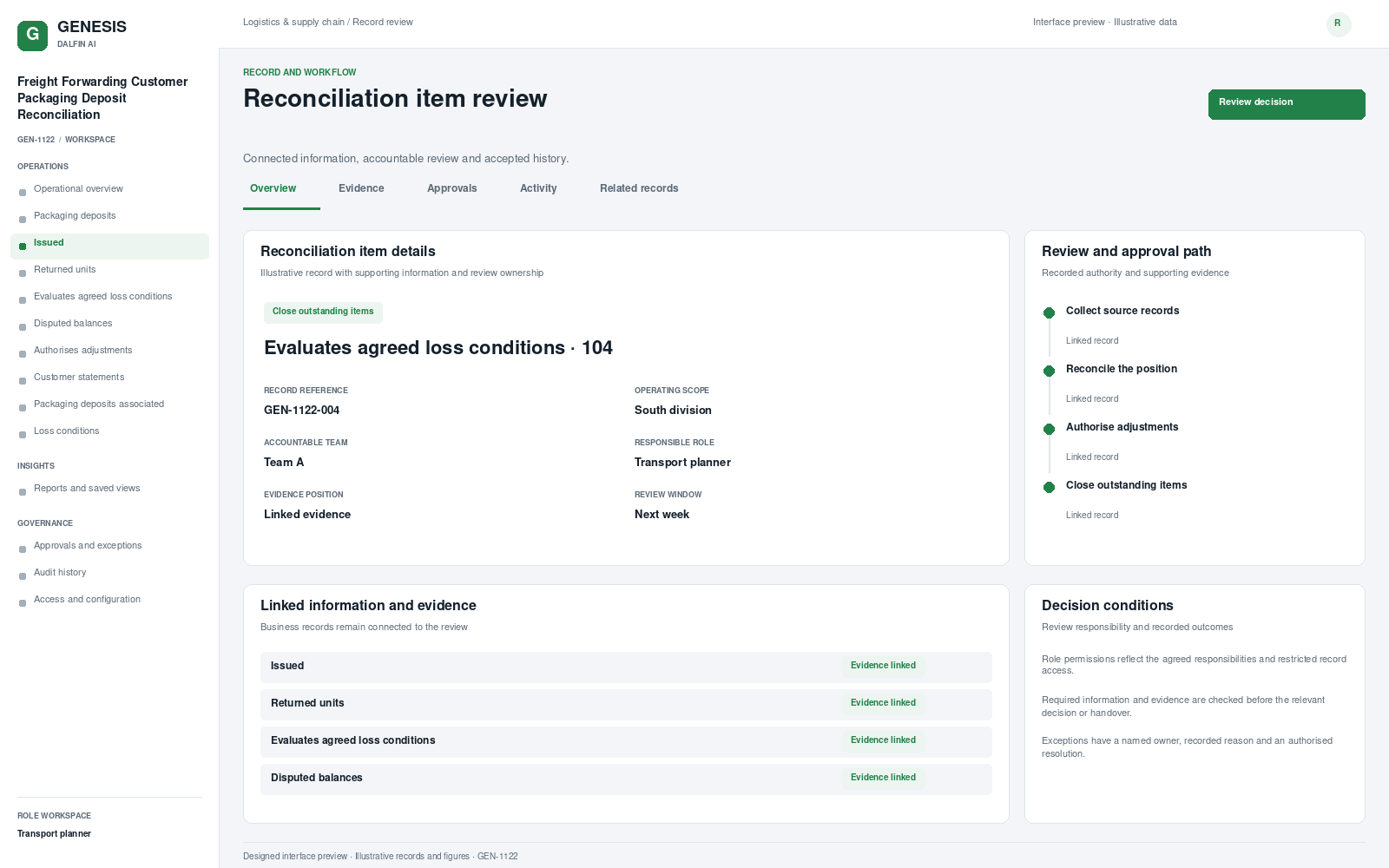Image resolution: width=1389 pixels, height=868 pixels.
Task: Click the Review decision button
Action: [x=1287, y=104]
